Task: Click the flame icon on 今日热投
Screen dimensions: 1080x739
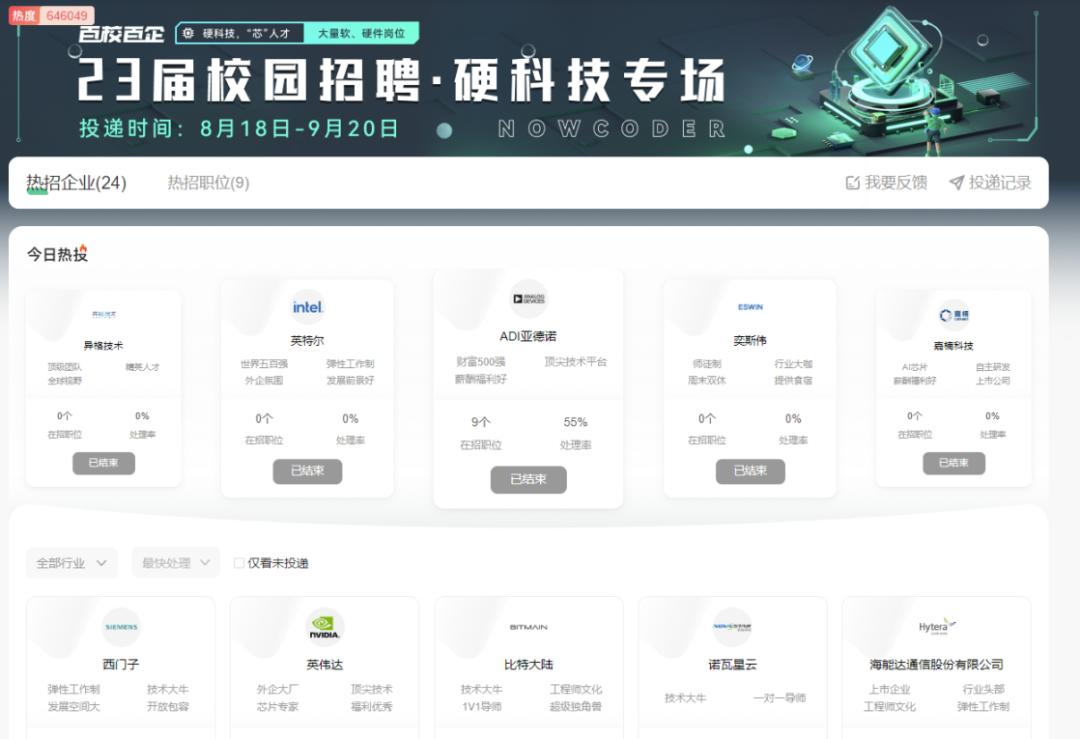Action: [83, 249]
